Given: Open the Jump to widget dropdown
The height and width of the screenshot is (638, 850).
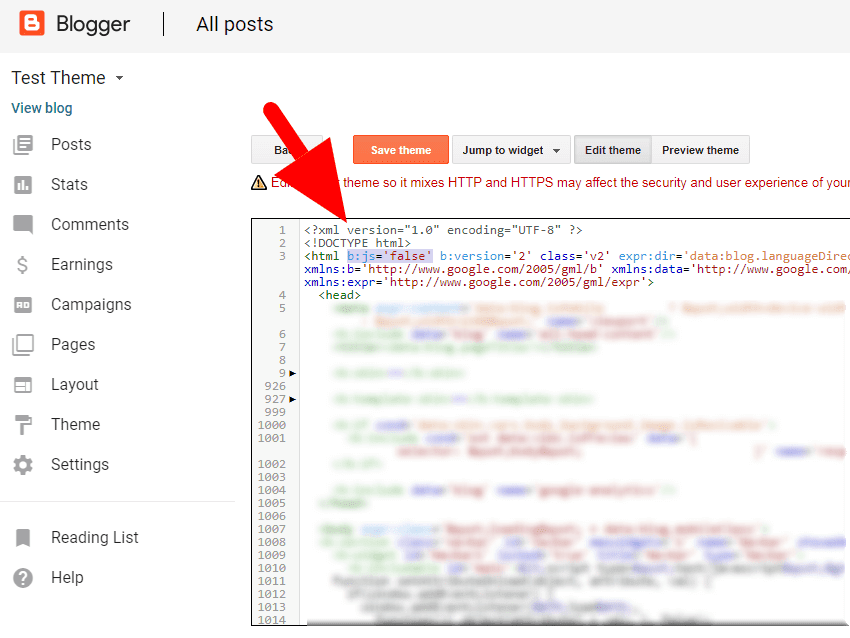Looking at the screenshot, I should point(511,149).
